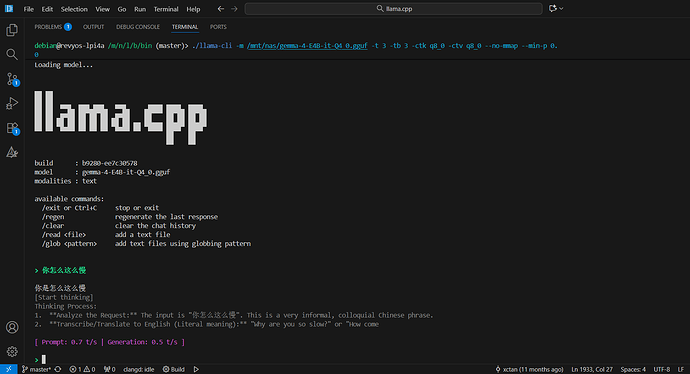Open the Search view in activity bar
Viewport: 690px width, 374px height.
point(12,54)
